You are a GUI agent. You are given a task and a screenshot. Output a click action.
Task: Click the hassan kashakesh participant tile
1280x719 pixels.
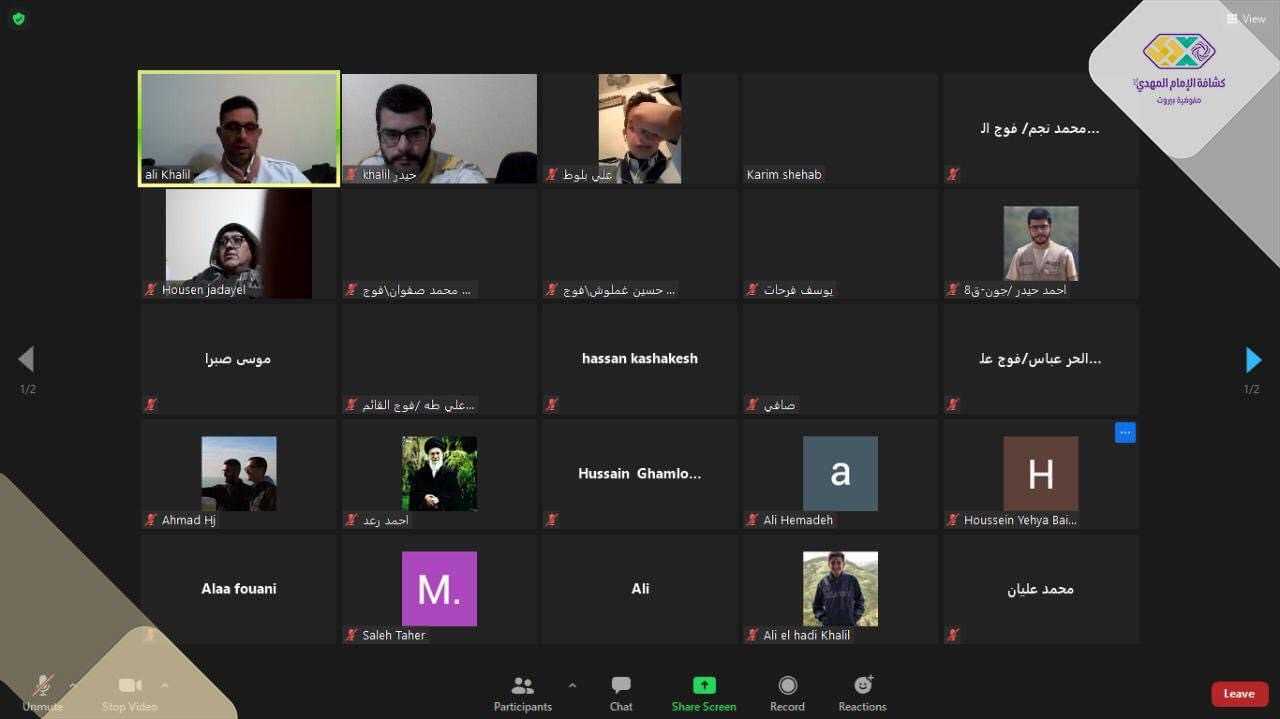pyautogui.click(x=640, y=358)
